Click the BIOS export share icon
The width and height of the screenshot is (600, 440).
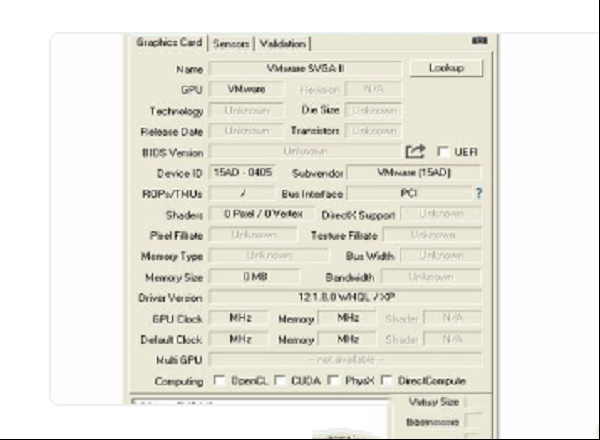pos(415,152)
